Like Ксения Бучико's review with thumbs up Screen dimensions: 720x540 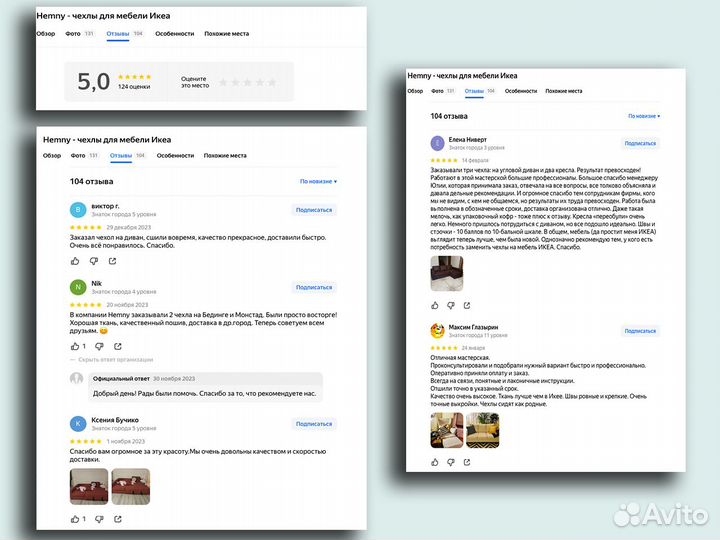75,518
